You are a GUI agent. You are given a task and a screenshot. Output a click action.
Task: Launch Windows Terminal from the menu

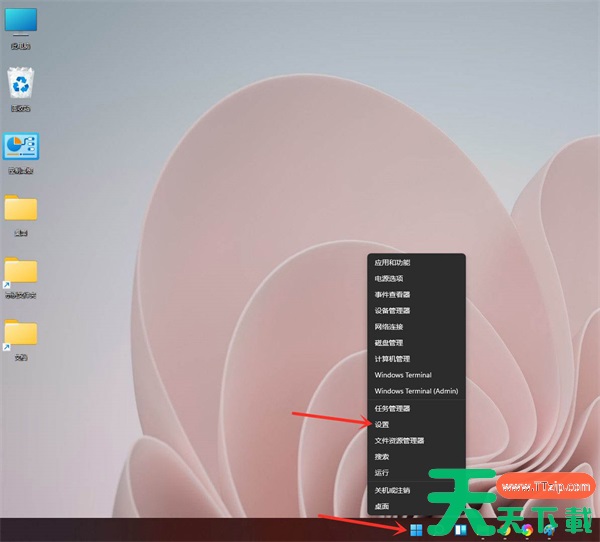click(416, 375)
